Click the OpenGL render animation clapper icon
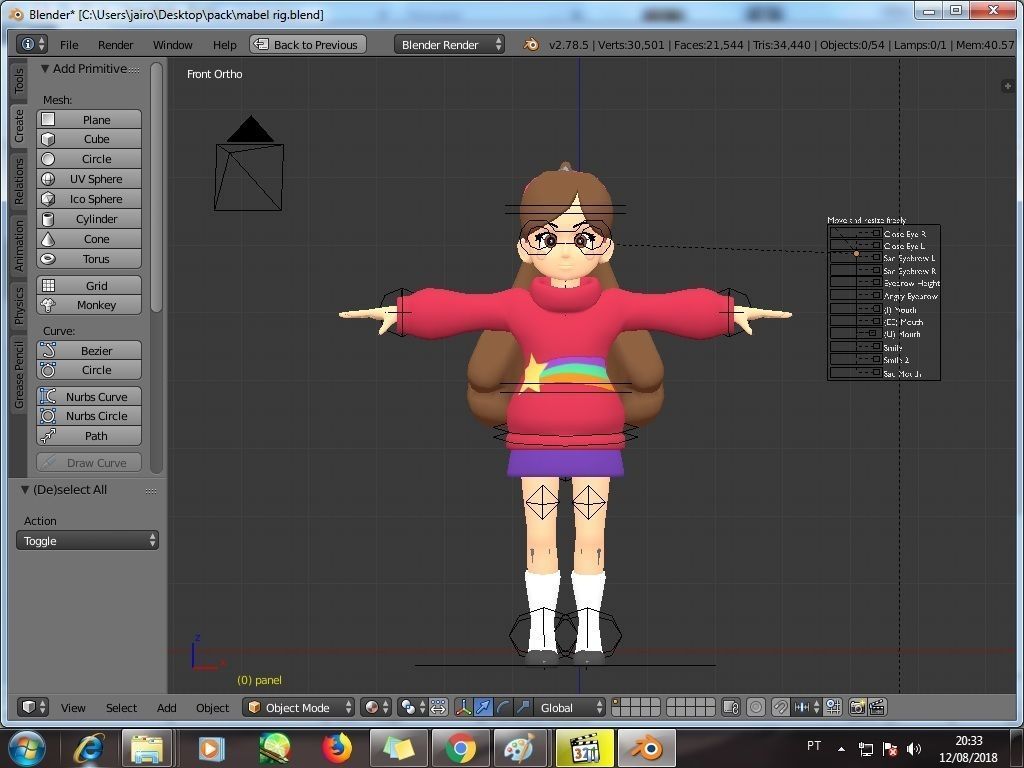This screenshot has width=1024, height=768. tap(877, 707)
